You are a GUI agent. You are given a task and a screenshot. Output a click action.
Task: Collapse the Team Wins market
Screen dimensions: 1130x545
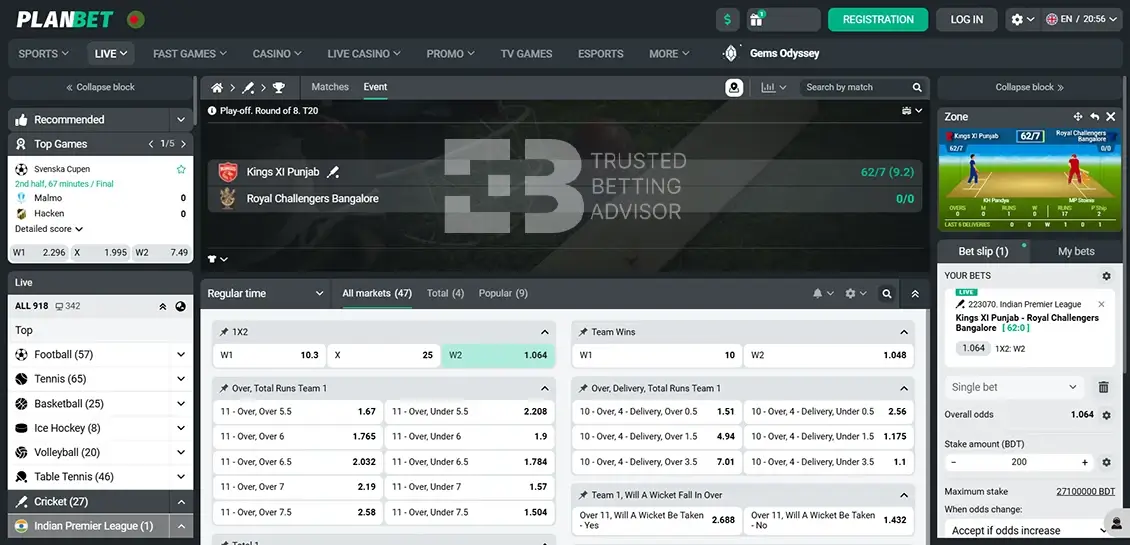coord(904,332)
